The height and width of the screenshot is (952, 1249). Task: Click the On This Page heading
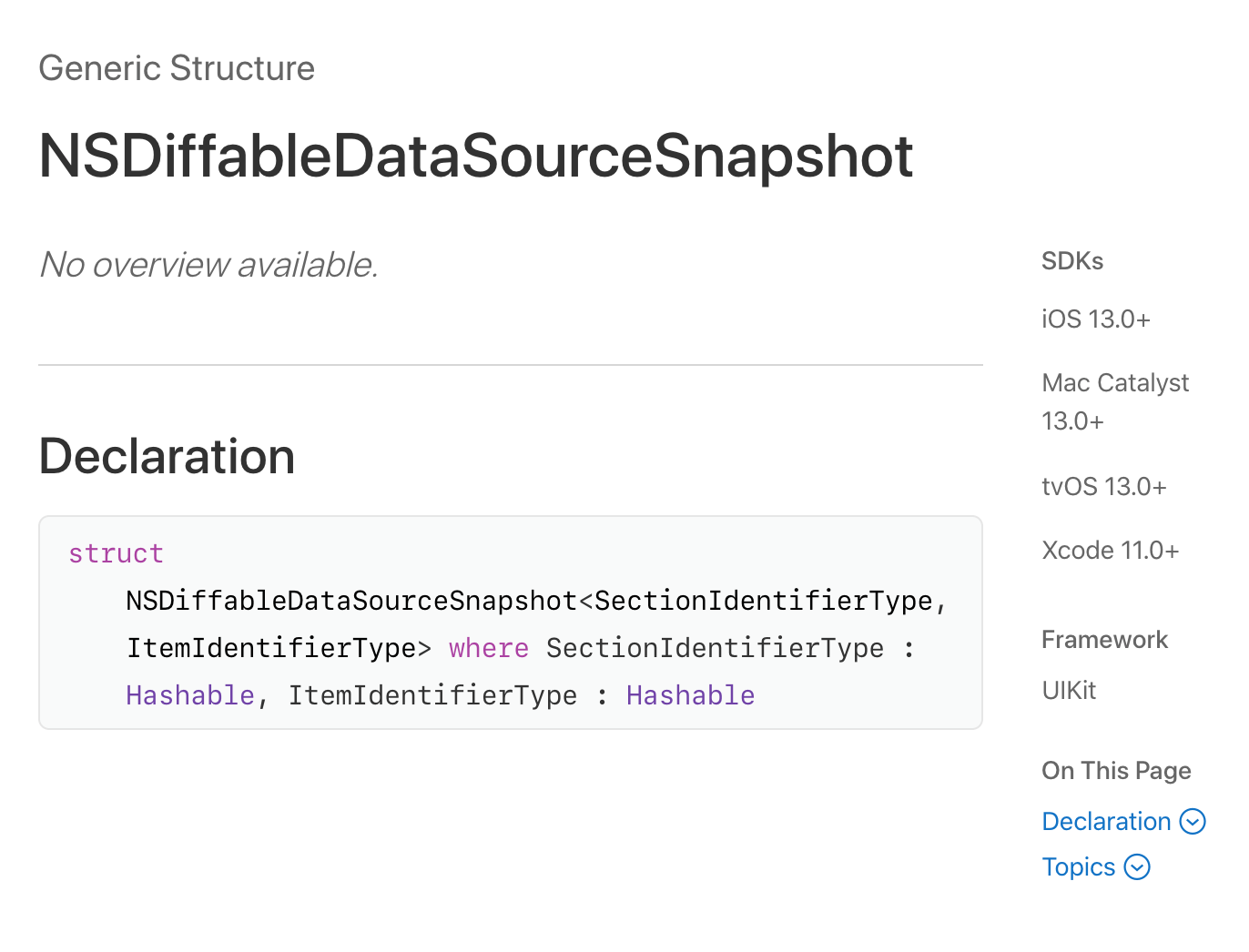[x=1115, y=771]
